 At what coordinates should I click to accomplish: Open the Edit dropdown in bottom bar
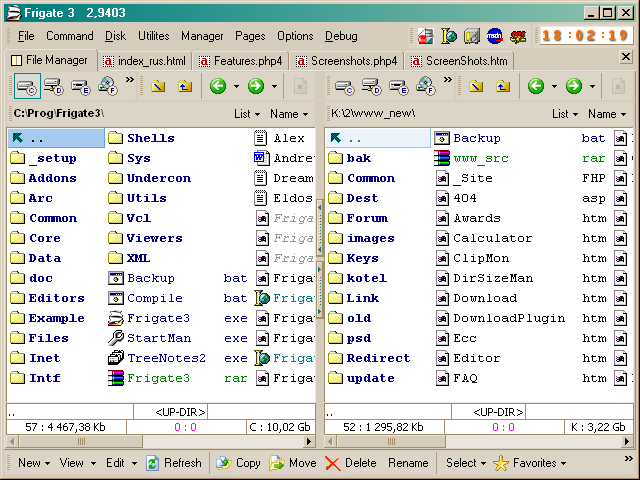tap(121, 463)
